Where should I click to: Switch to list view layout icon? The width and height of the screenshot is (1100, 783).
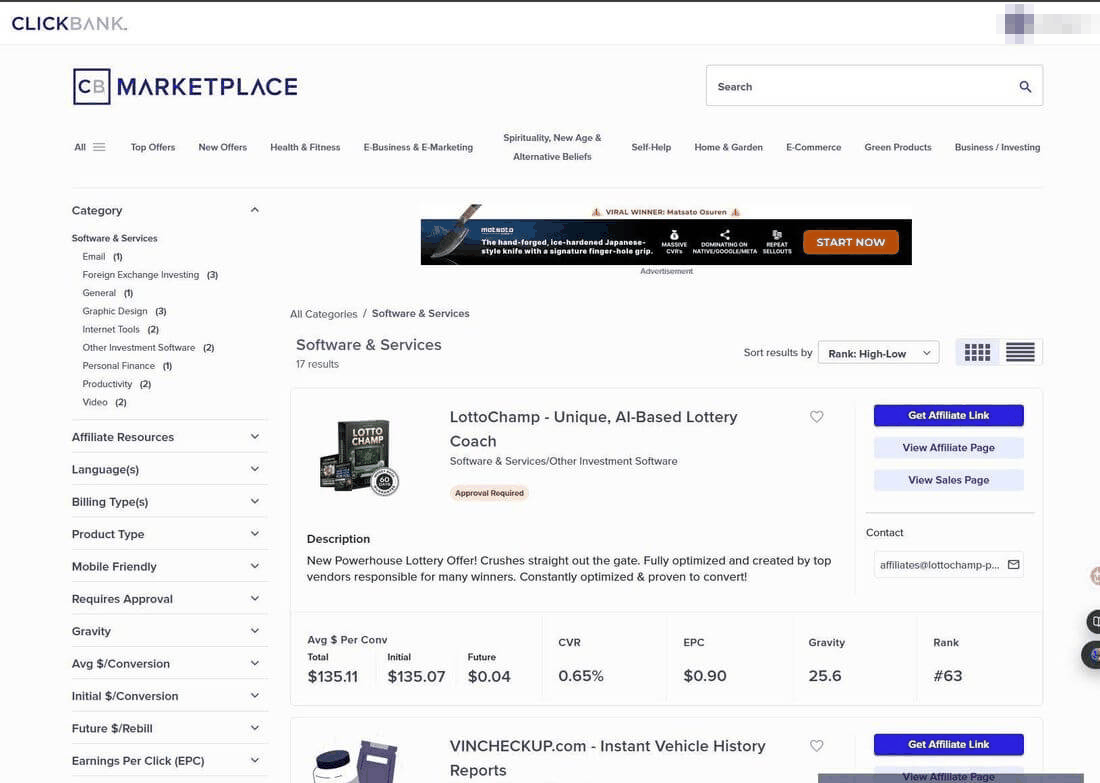pos(1020,352)
